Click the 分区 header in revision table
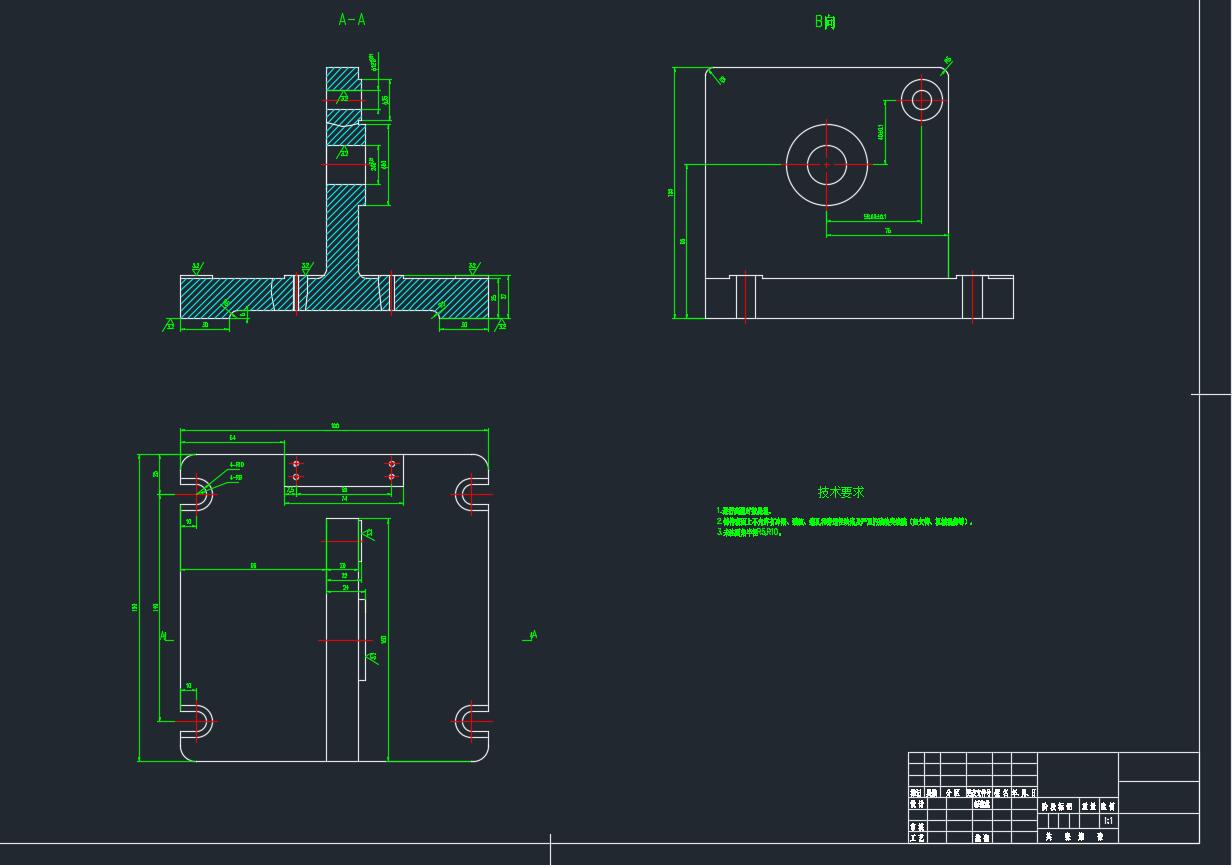The width and height of the screenshot is (1232, 865). click(952, 792)
